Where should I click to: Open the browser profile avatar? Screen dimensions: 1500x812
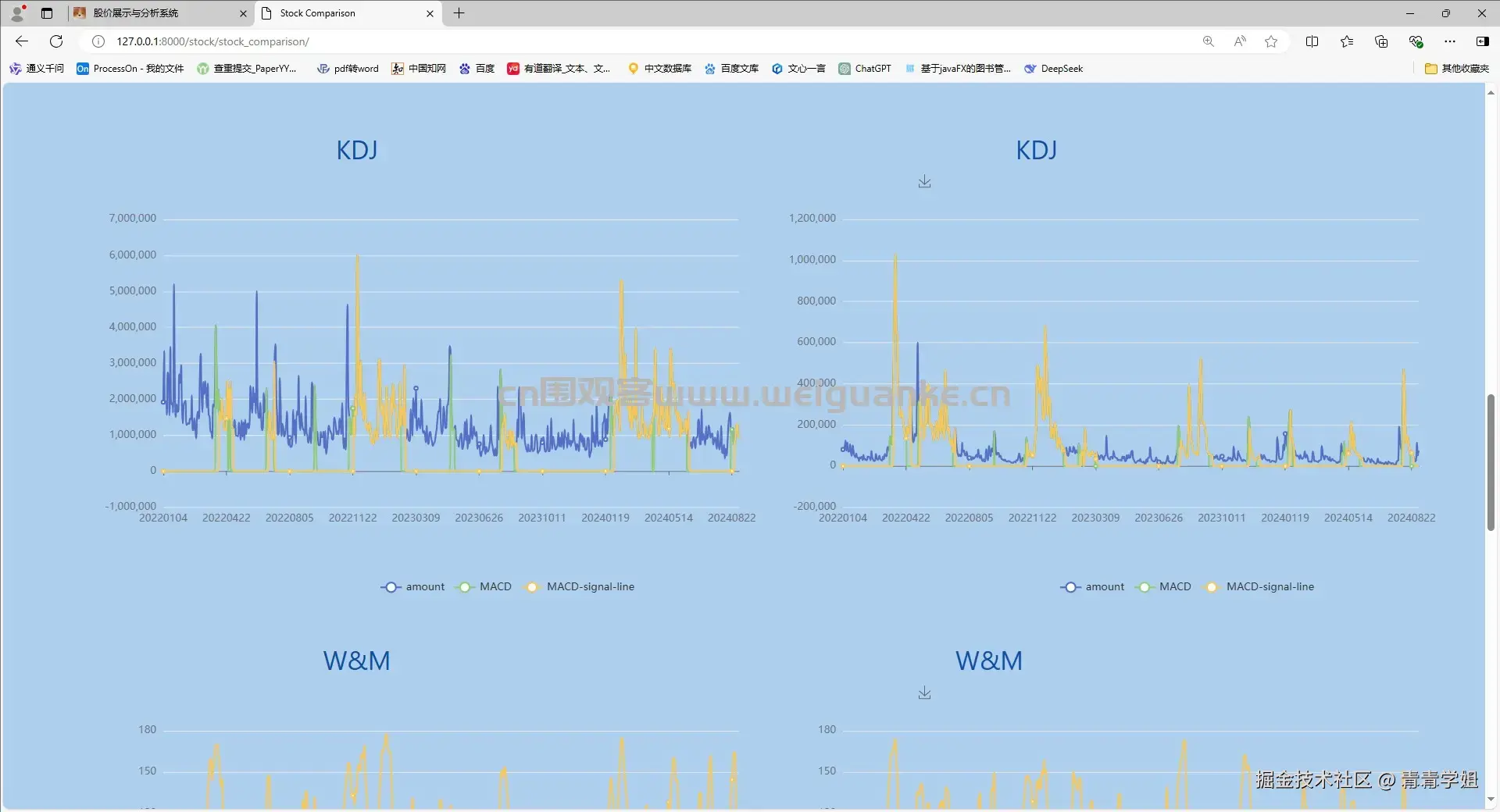point(18,13)
